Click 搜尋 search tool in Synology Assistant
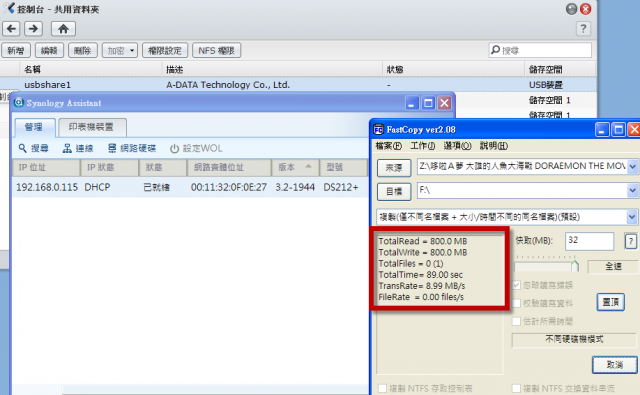Screen dimensions: 640x395 pyautogui.click(x=33, y=148)
